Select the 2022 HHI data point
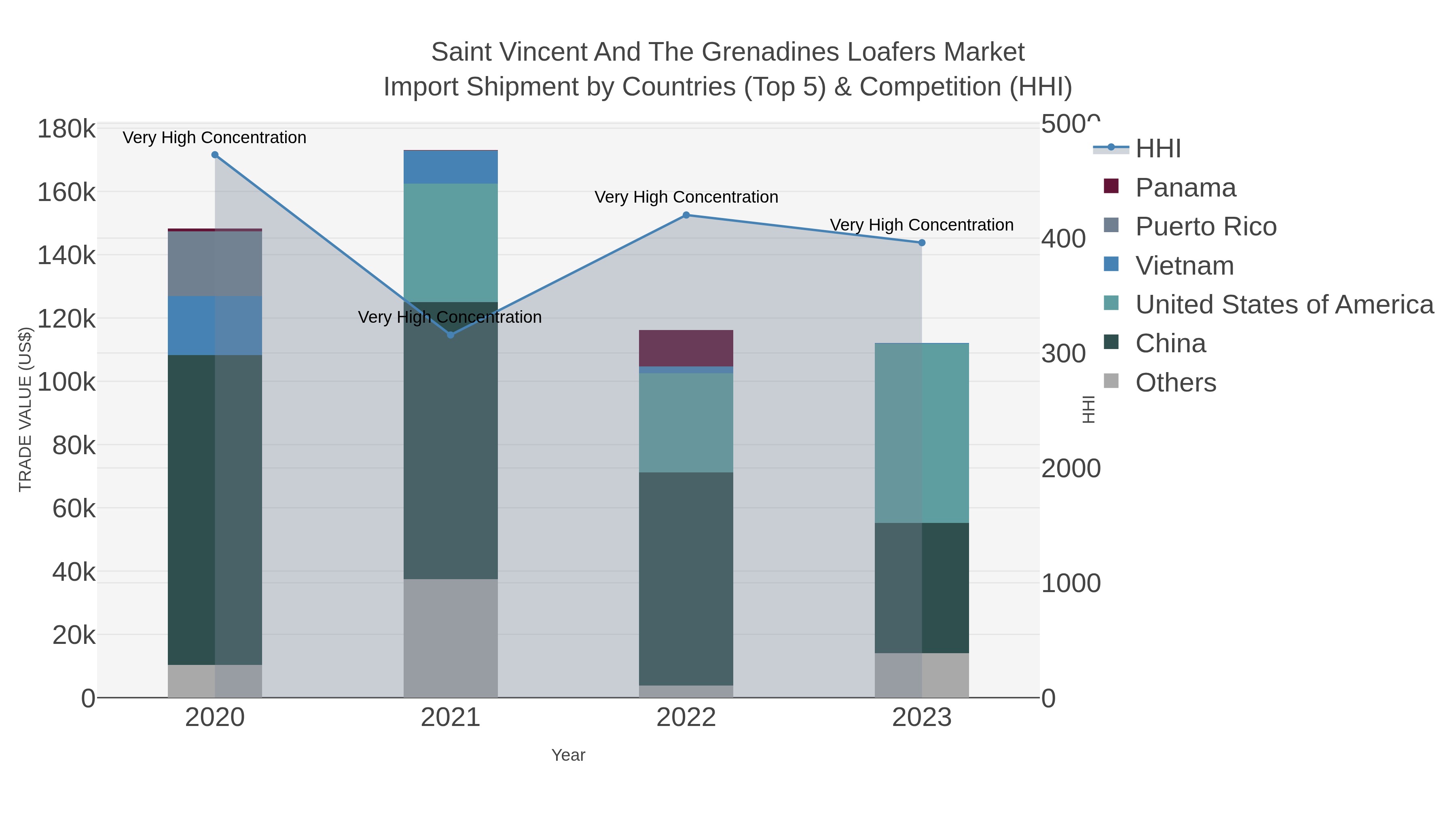This screenshot has width=1456, height=819. (x=686, y=215)
